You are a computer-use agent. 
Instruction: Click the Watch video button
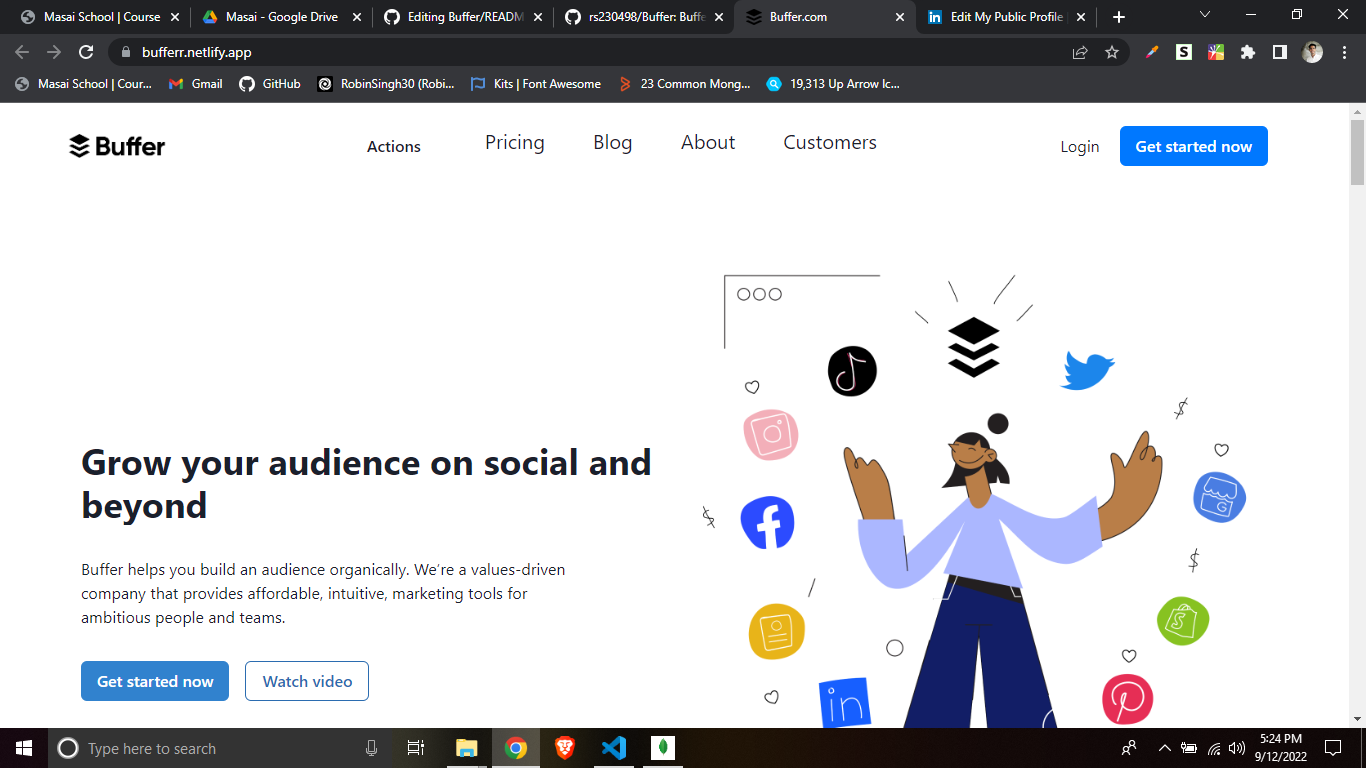307,681
